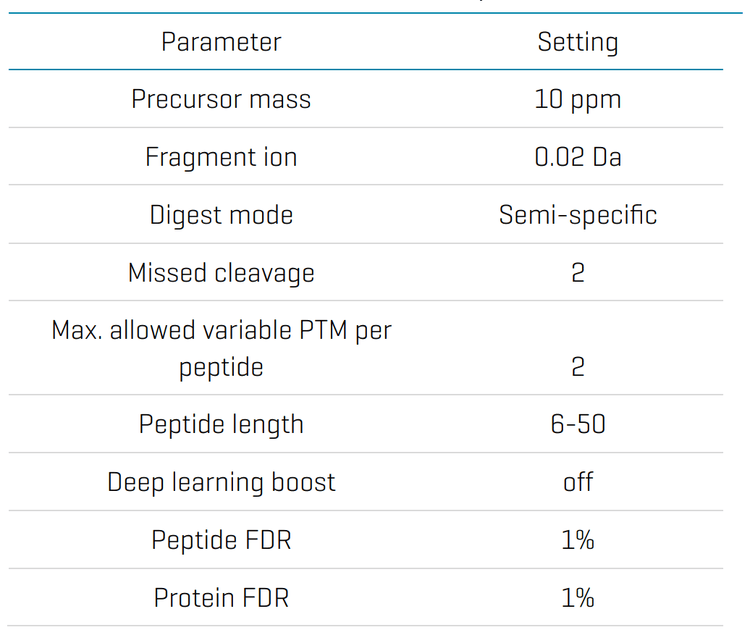Click the Parameter column header

pyautogui.click(x=221, y=42)
